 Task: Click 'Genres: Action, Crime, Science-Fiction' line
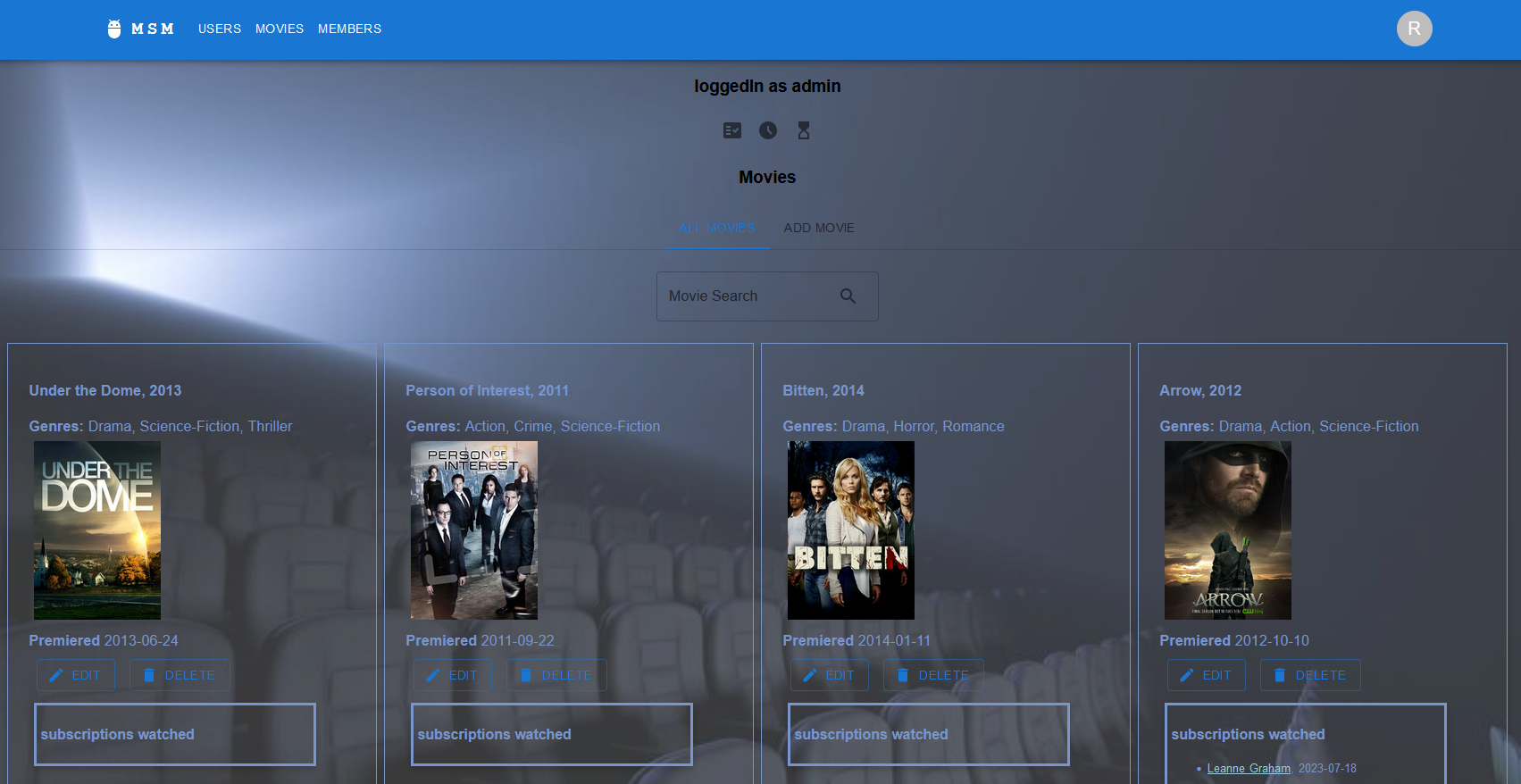[533, 426]
